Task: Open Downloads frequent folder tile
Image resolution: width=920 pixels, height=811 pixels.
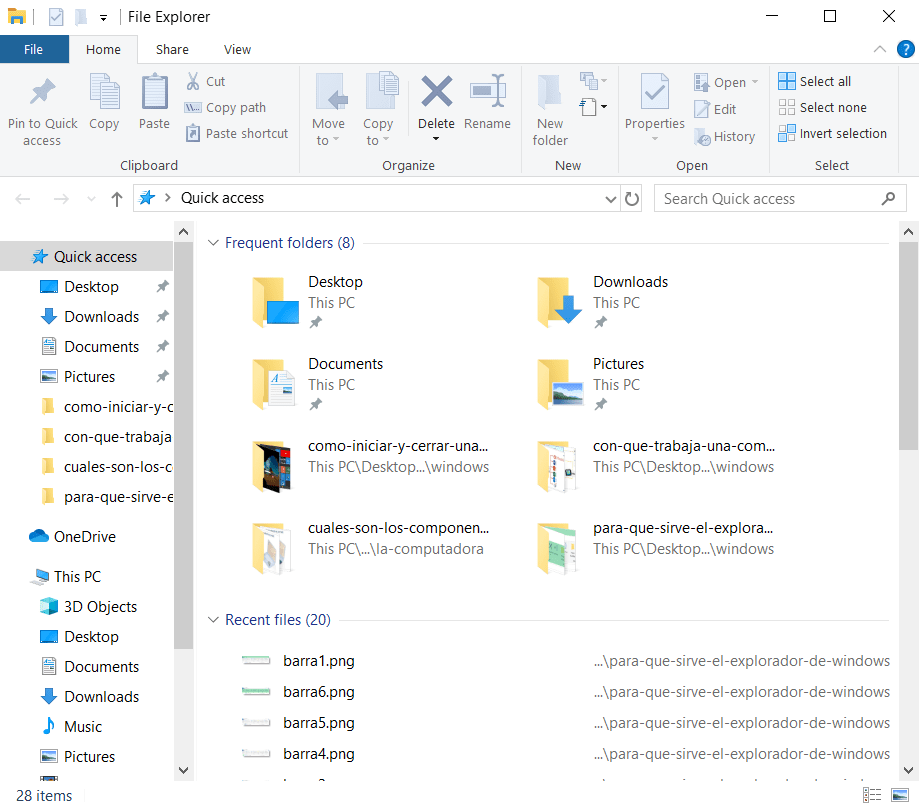Action: (603, 301)
